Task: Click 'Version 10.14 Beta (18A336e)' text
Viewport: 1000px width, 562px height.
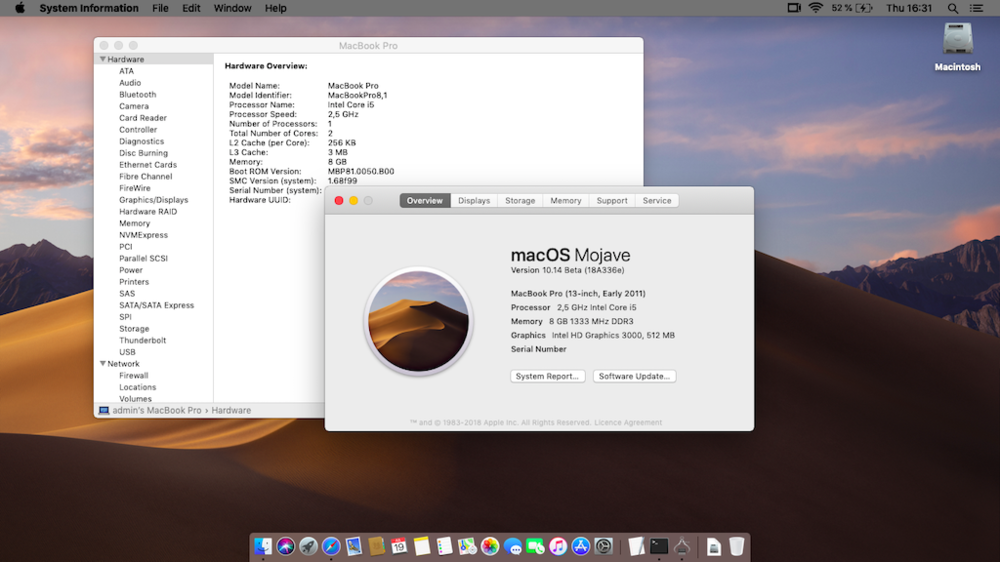Action: [x=568, y=270]
